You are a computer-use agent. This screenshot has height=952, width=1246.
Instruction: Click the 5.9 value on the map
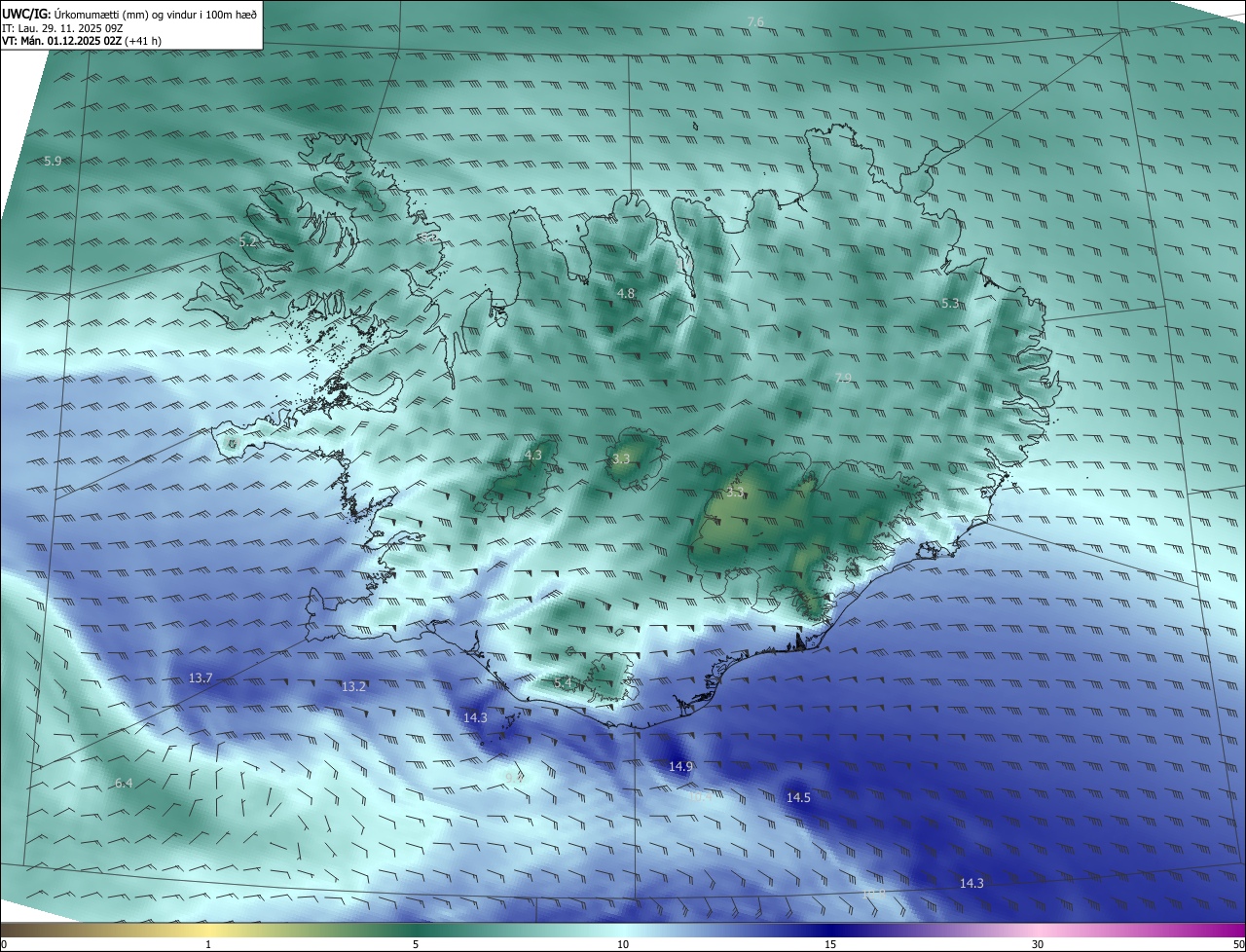tap(53, 161)
